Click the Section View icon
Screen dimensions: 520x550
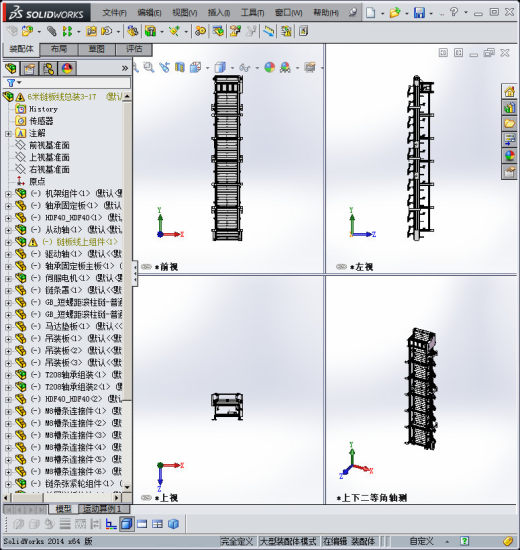click(x=179, y=67)
